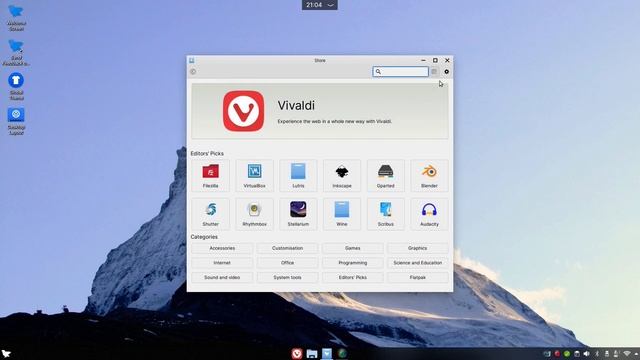Click the Store icon in the taskbar
The height and width of the screenshot is (360, 640).
(327, 353)
